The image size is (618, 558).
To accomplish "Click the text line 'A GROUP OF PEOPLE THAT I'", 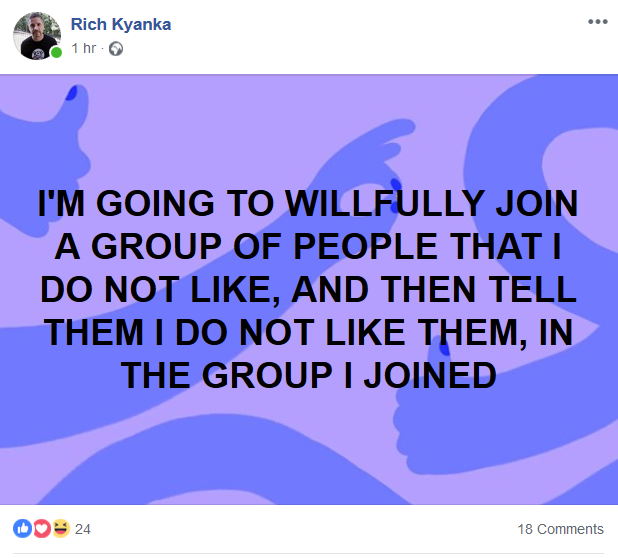I will tap(308, 246).
